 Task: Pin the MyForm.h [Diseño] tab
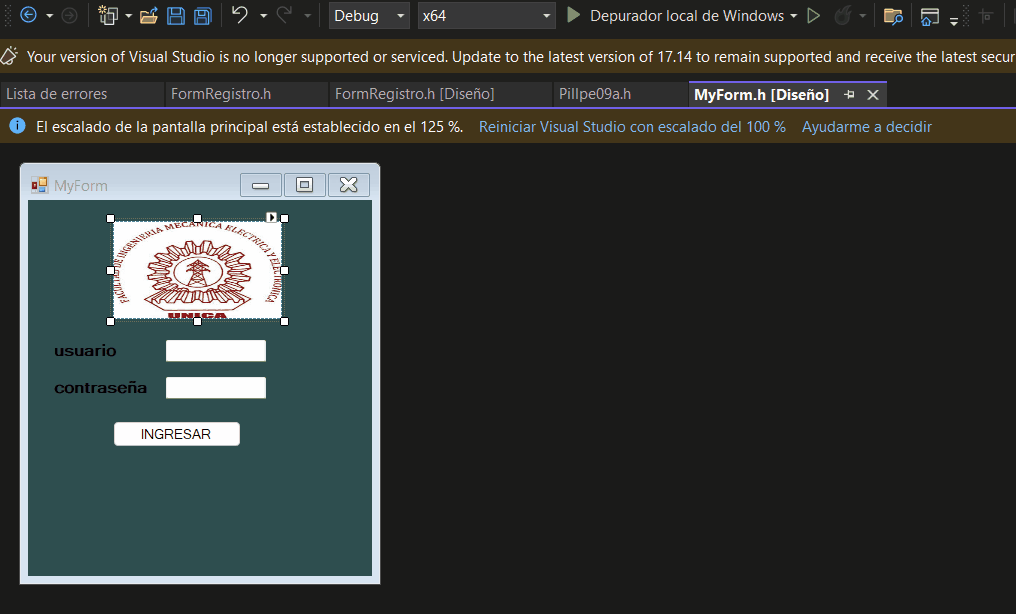pyautogui.click(x=849, y=95)
